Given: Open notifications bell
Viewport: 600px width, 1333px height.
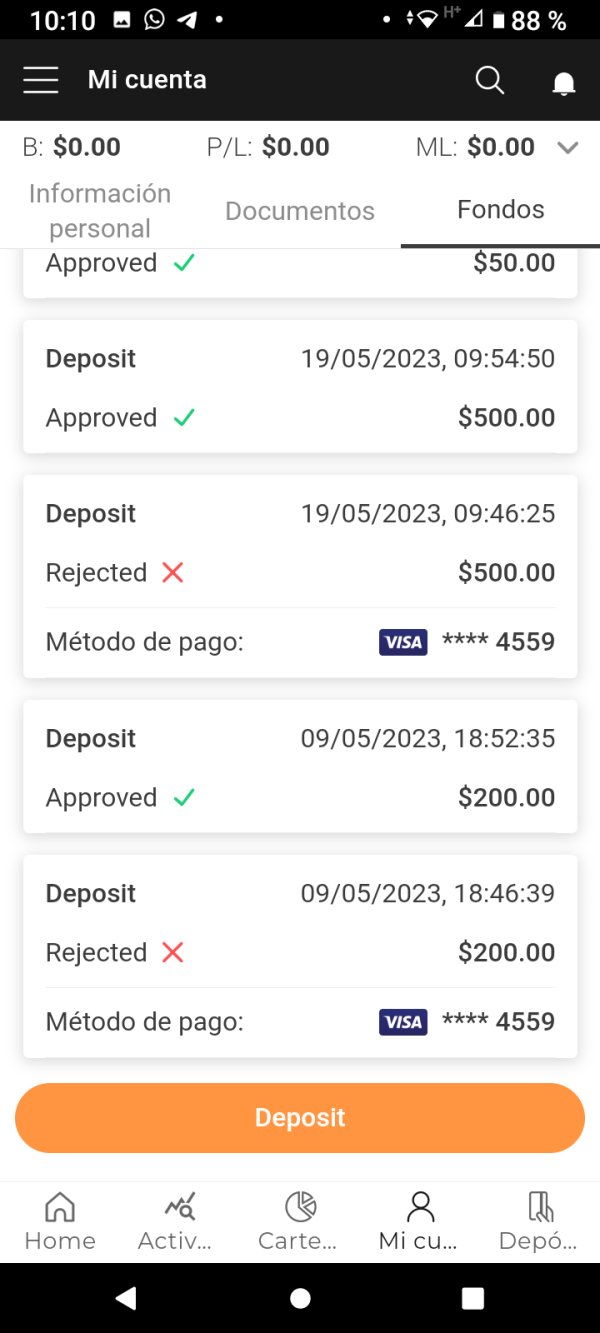Looking at the screenshot, I should click(x=564, y=82).
